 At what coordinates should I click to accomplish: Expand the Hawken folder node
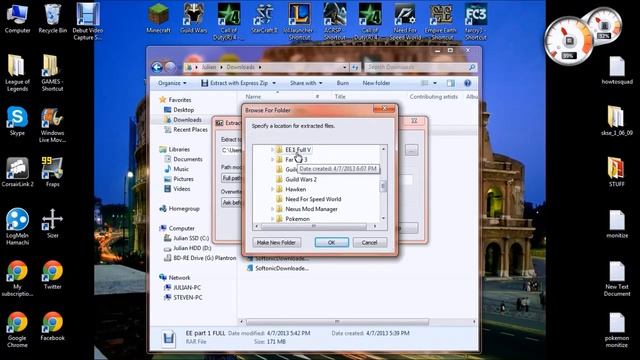(x=272, y=189)
